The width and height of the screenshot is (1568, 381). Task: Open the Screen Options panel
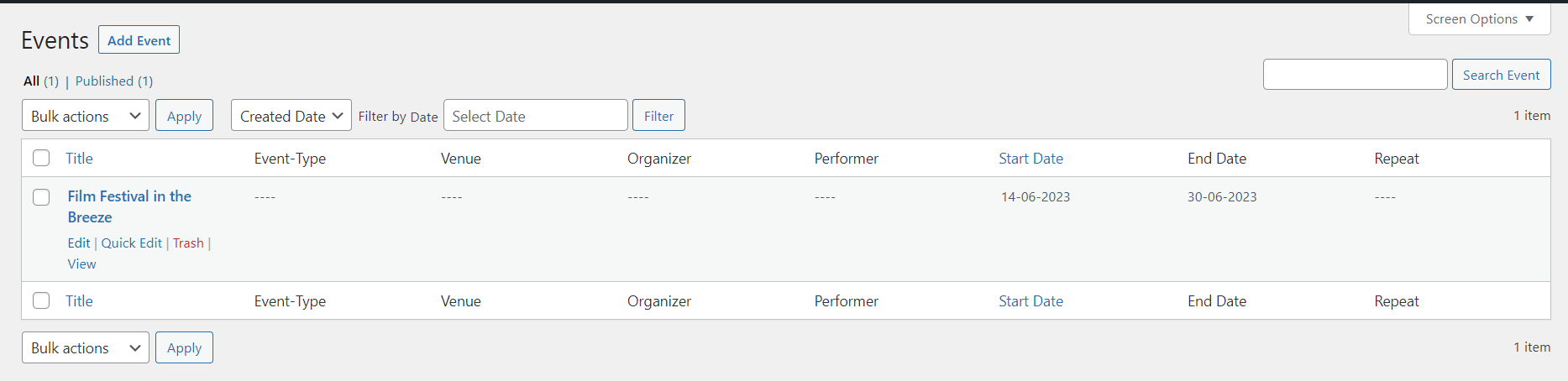[x=1479, y=19]
